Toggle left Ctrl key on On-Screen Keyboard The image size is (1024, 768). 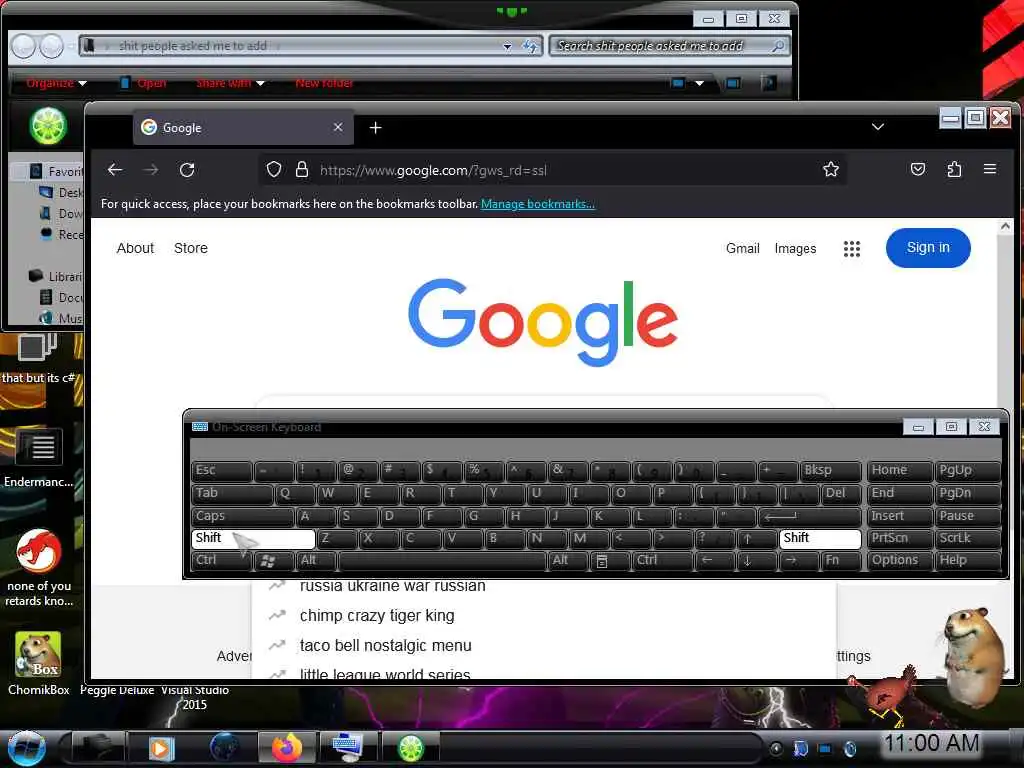click(x=221, y=560)
